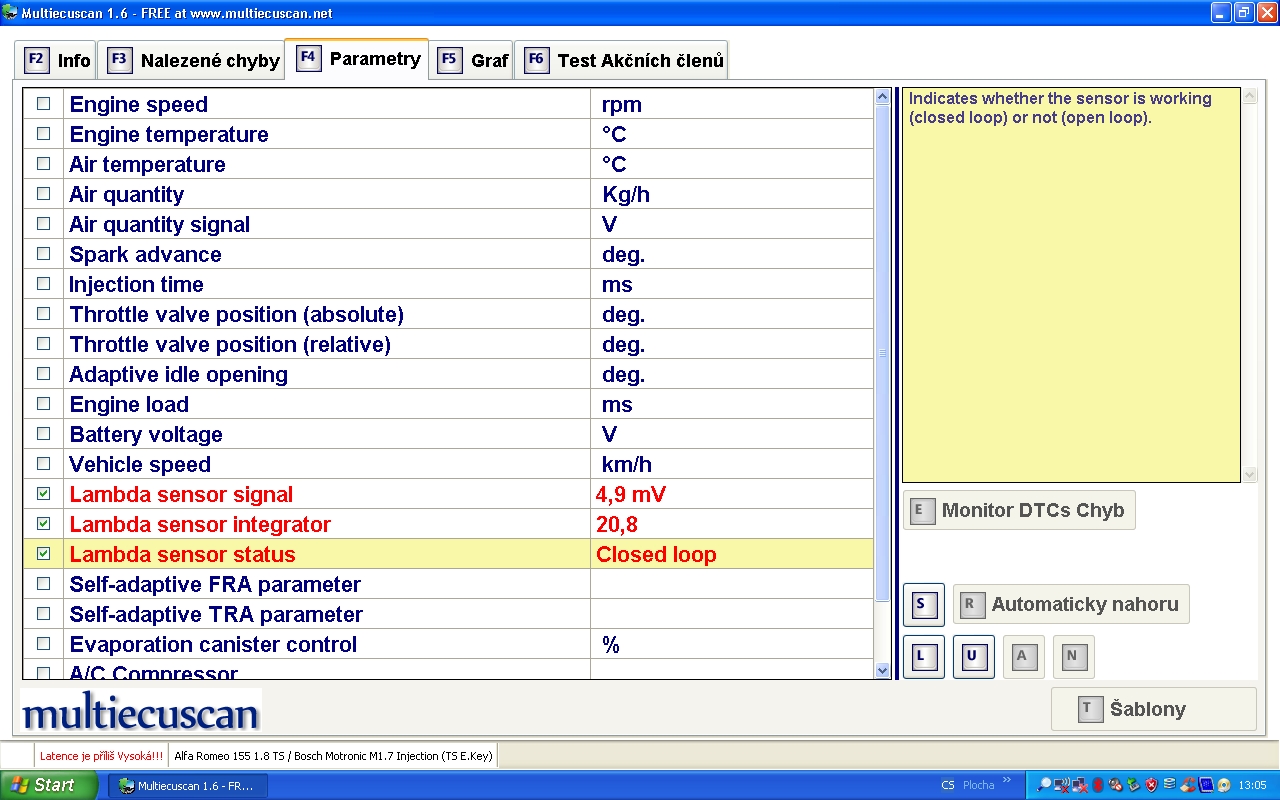1280x800 pixels.
Task: Click the A key button
Action: [1023, 657]
